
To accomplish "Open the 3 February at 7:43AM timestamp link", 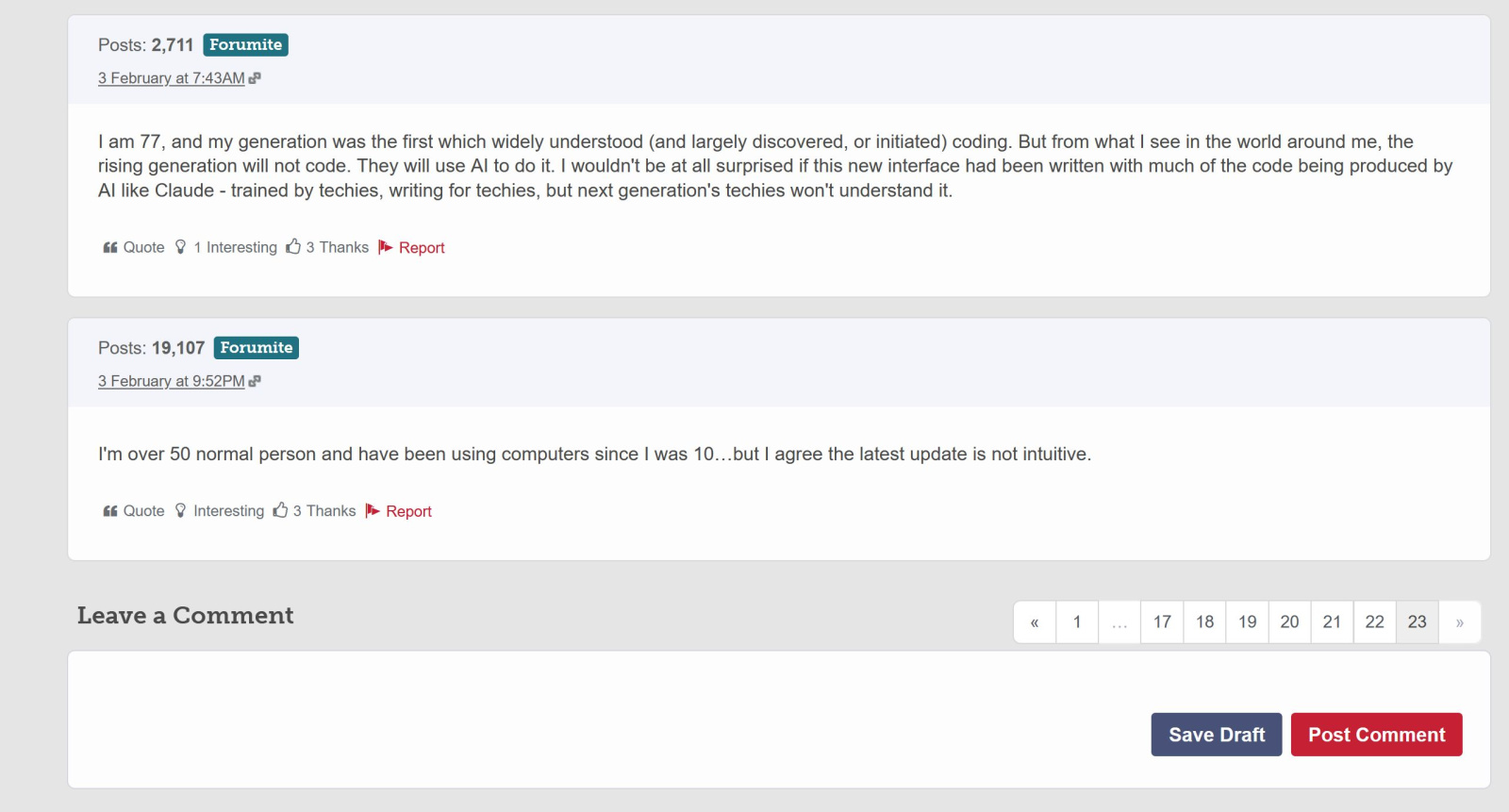I will pos(171,78).
